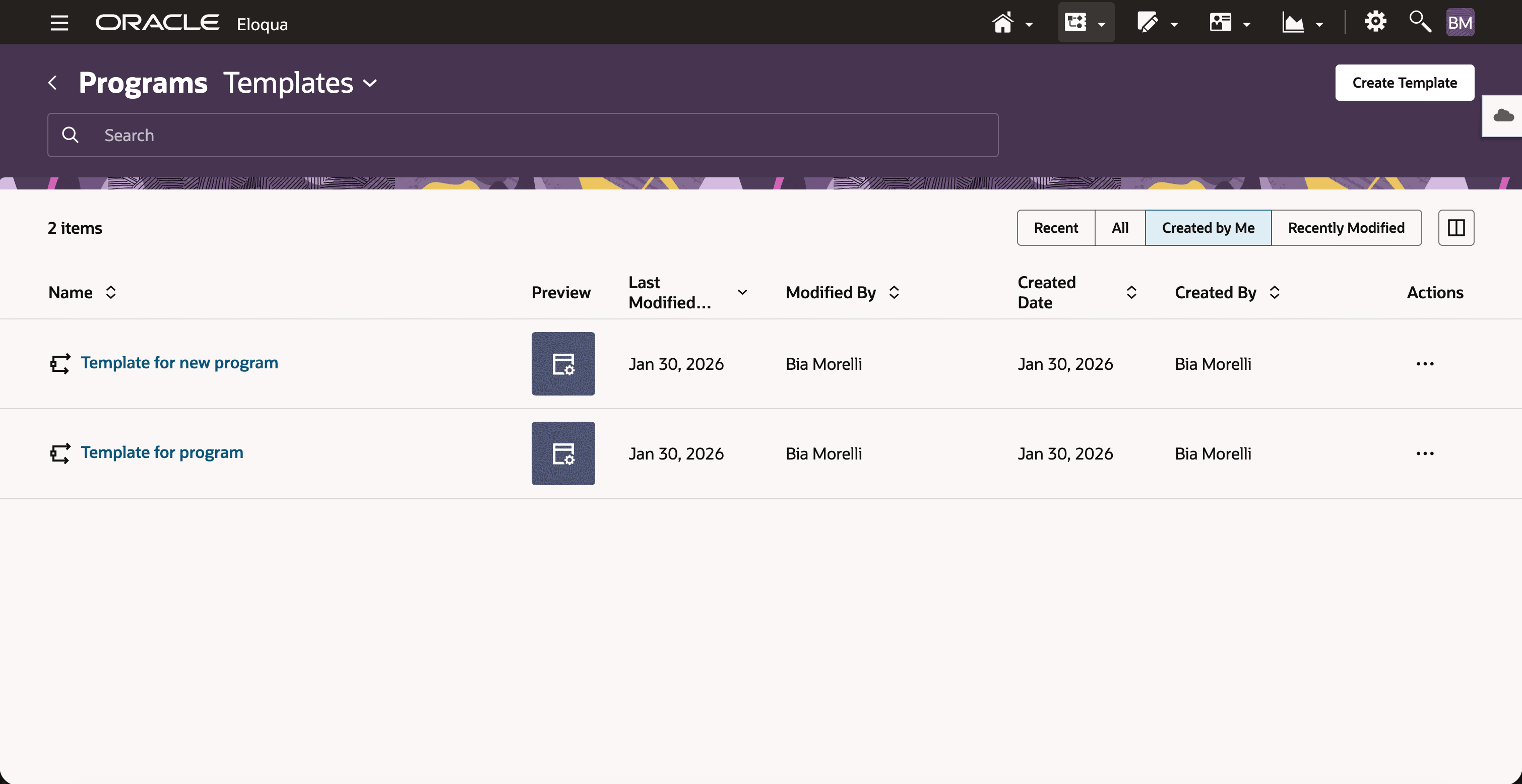Image resolution: width=1522 pixels, height=784 pixels.
Task: Select the All filter
Action: (1120, 228)
